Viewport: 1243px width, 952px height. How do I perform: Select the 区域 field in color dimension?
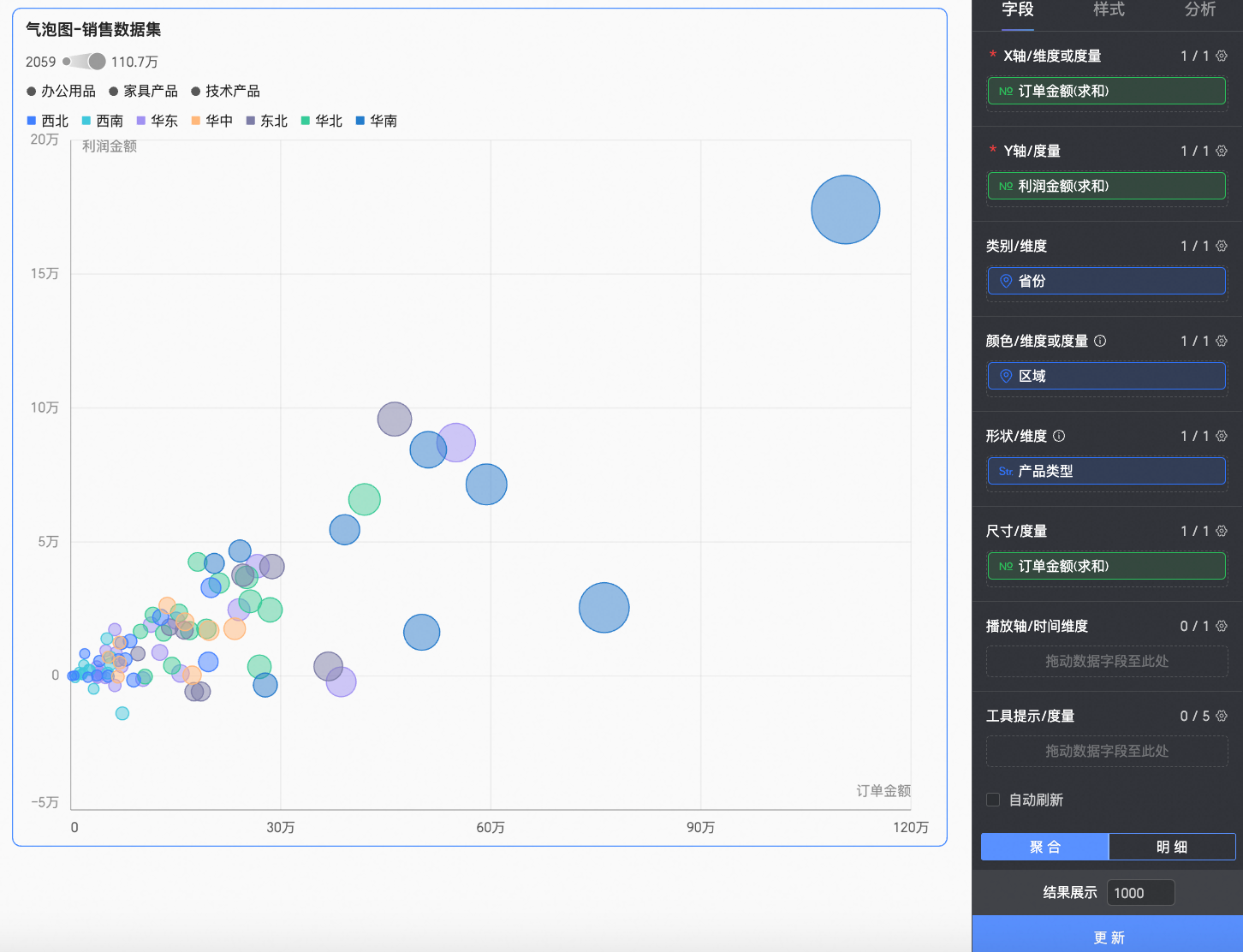coord(1106,376)
